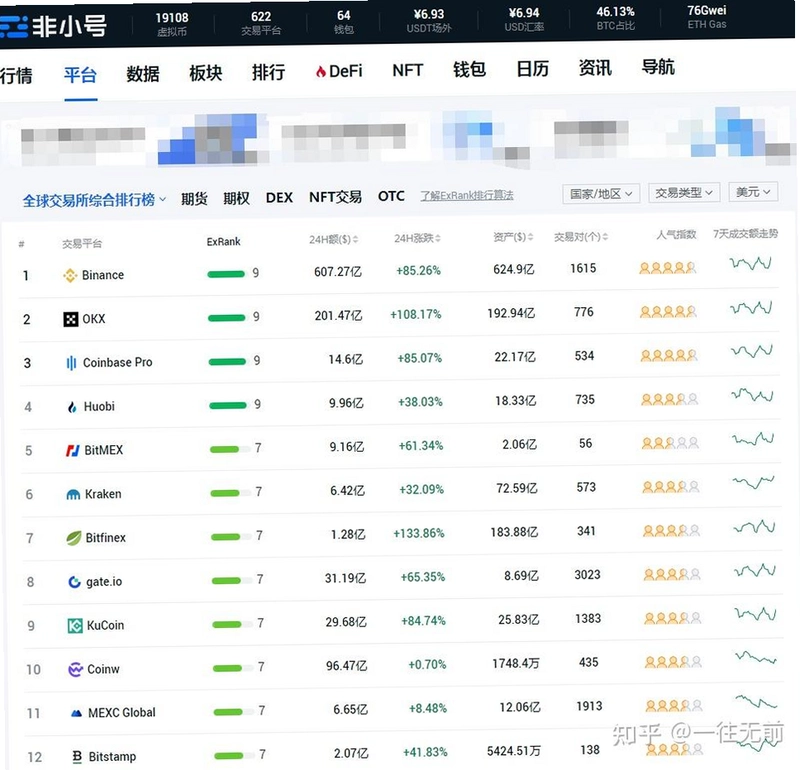Open the 日历 nav tab
800x770 pixels.
click(x=532, y=68)
